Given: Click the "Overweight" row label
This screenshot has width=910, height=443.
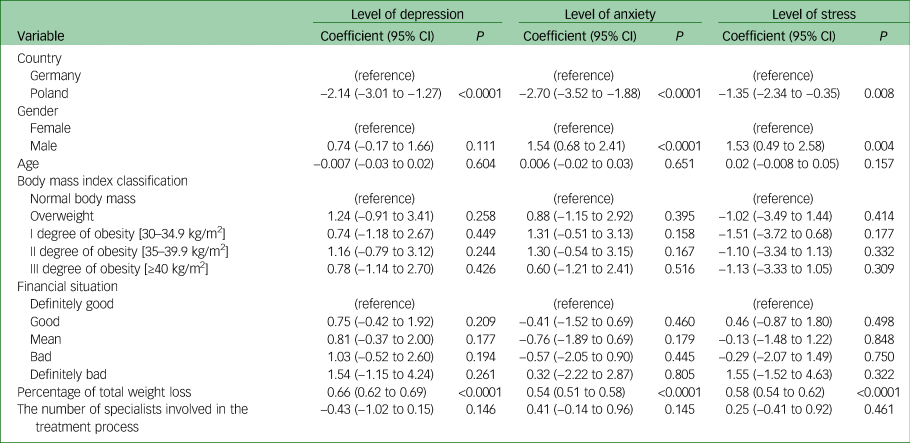Looking at the screenshot, I should [x=63, y=216].
